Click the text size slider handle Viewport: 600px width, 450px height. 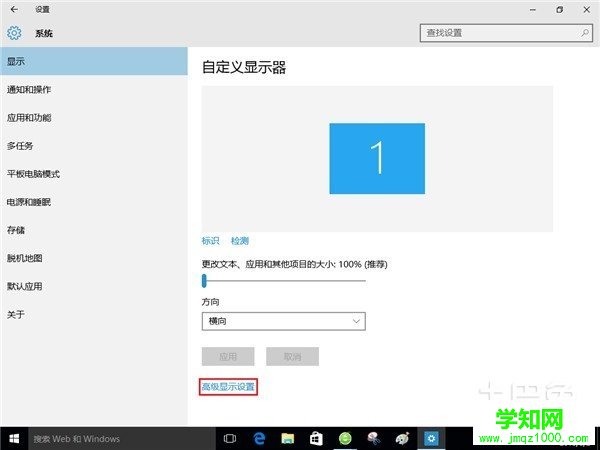204,280
